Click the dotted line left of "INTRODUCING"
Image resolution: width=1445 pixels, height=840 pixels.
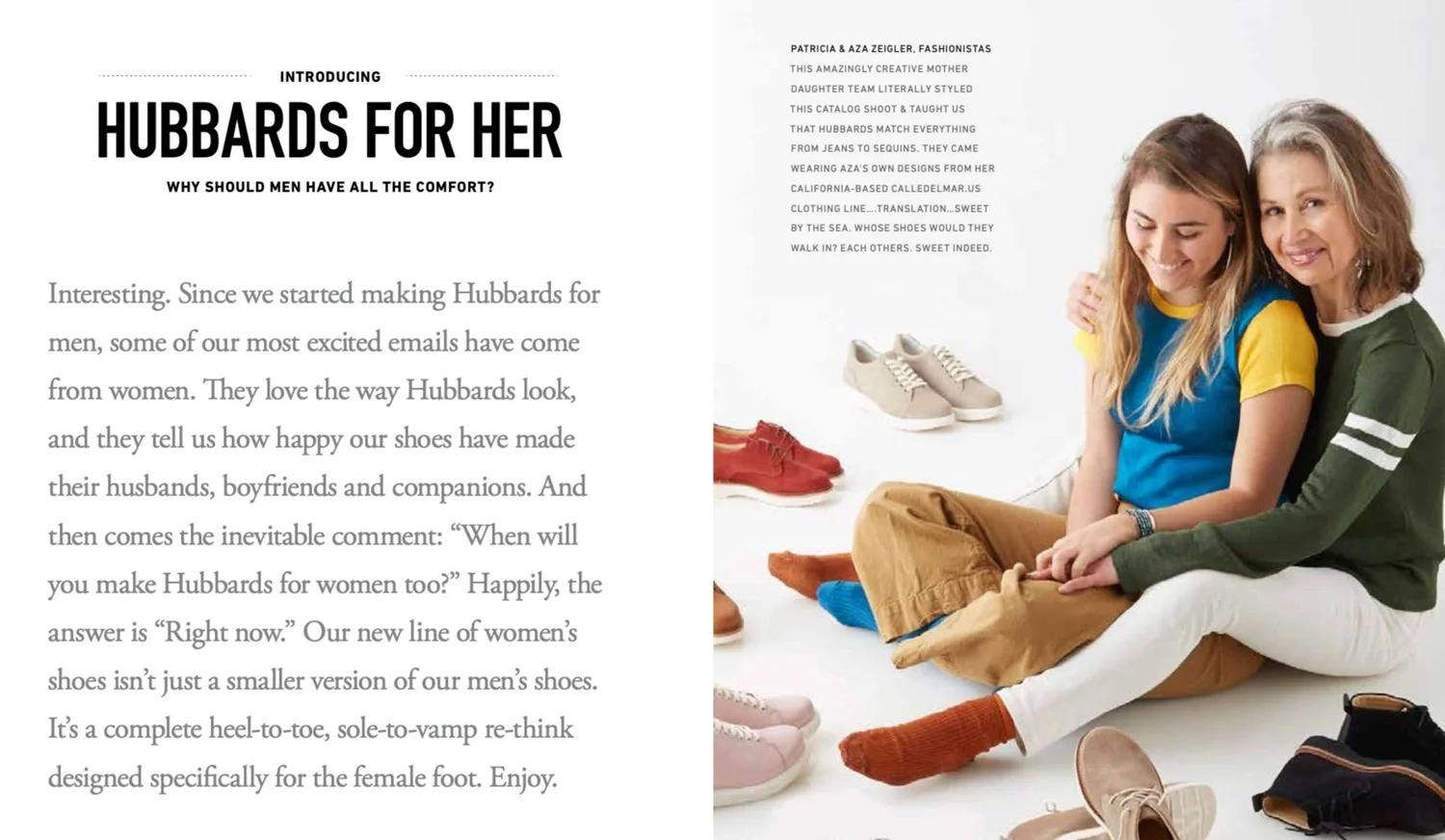click(174, 75)
